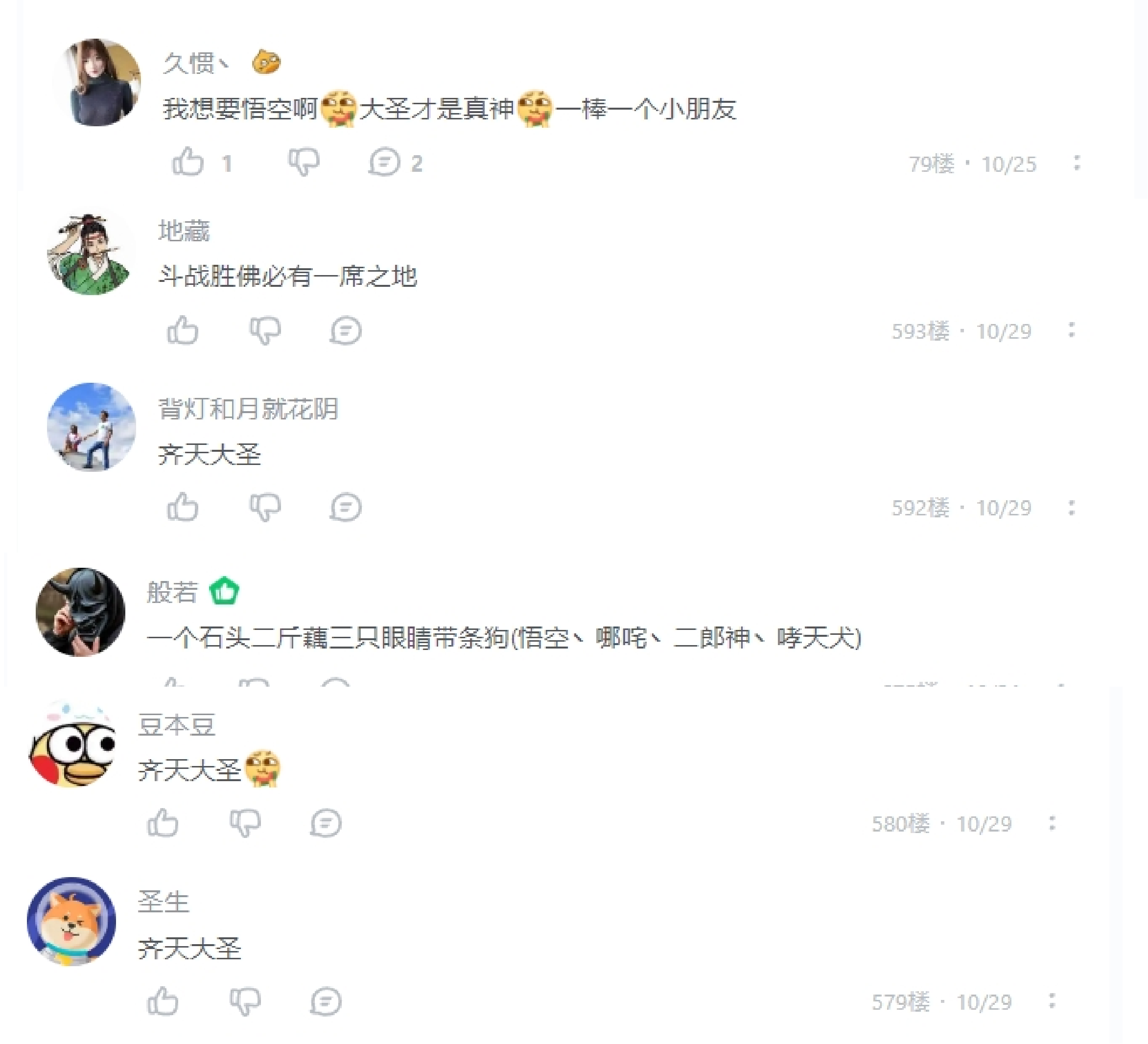Like 地藏's comment about 斗战胜佛
Screen dimensions: 1148x1044
[x=183, y=330]
